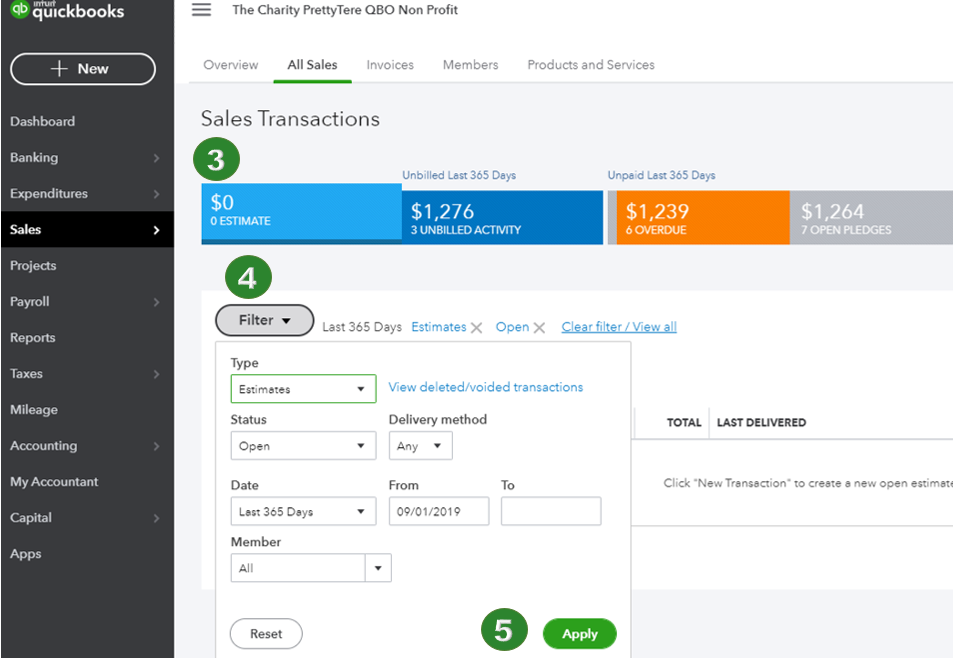Screen dimensions: 953x661
Task: Expand Expenditures submenu chevron
Action: click(x=156, y=194)
